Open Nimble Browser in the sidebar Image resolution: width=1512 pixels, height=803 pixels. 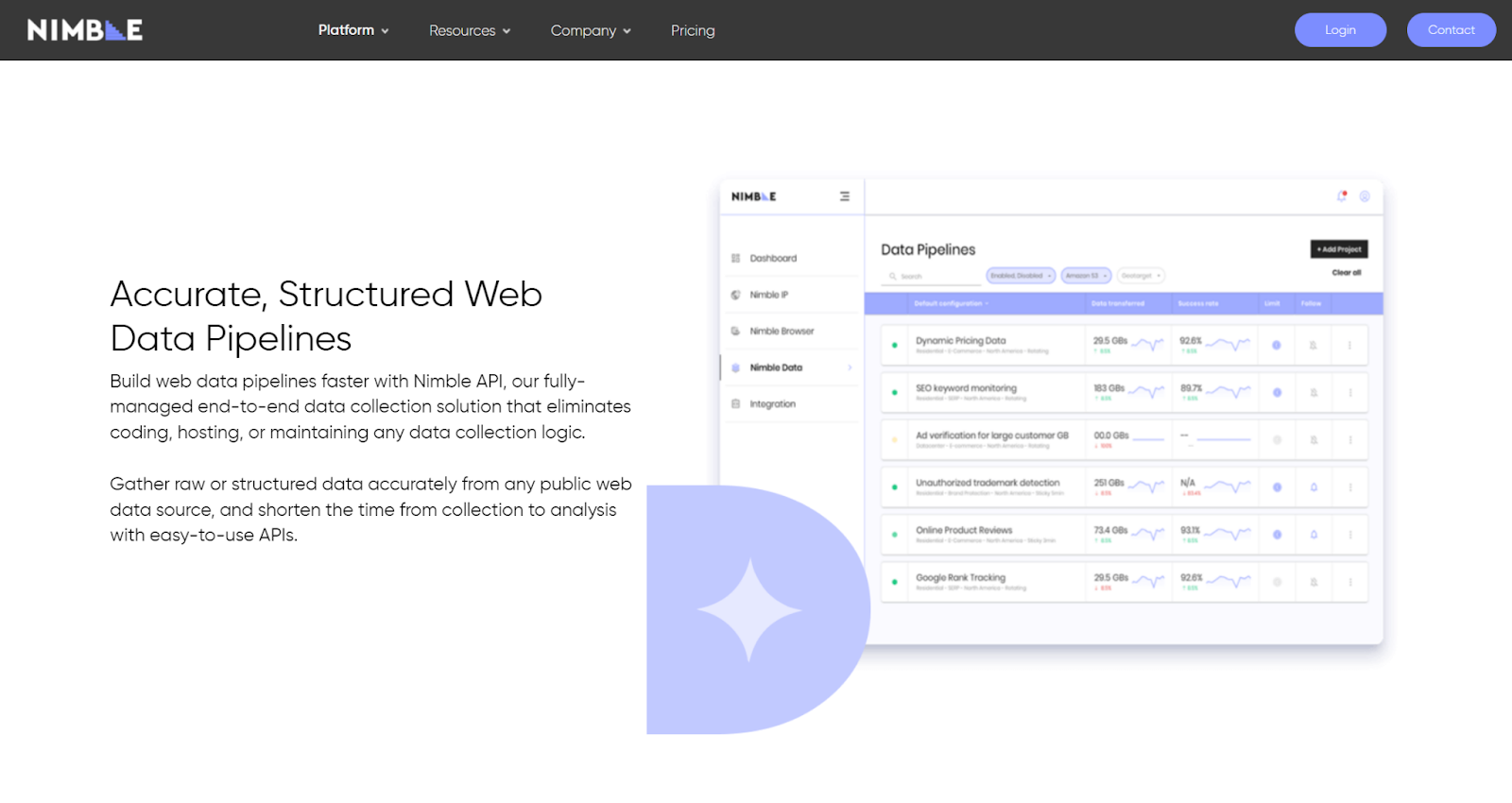[782, 331]
